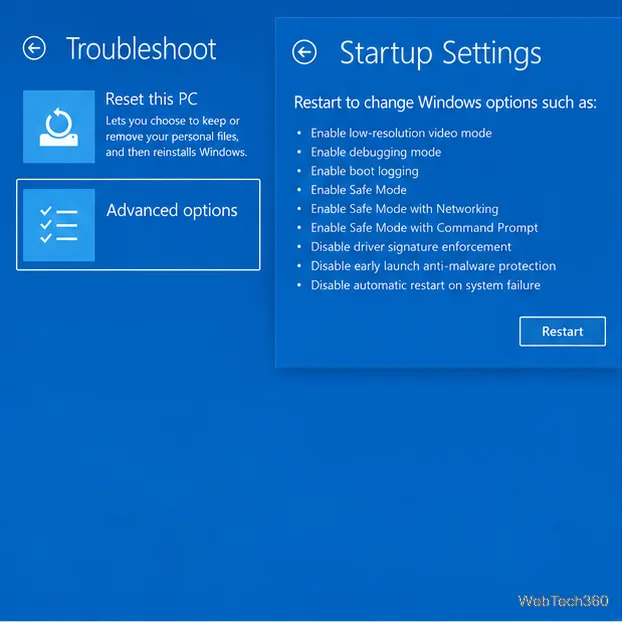The height and width of the screenshot is (622, 622).
Task: Click the Startup Settings back arrow
Action: [x=304, y=52]
